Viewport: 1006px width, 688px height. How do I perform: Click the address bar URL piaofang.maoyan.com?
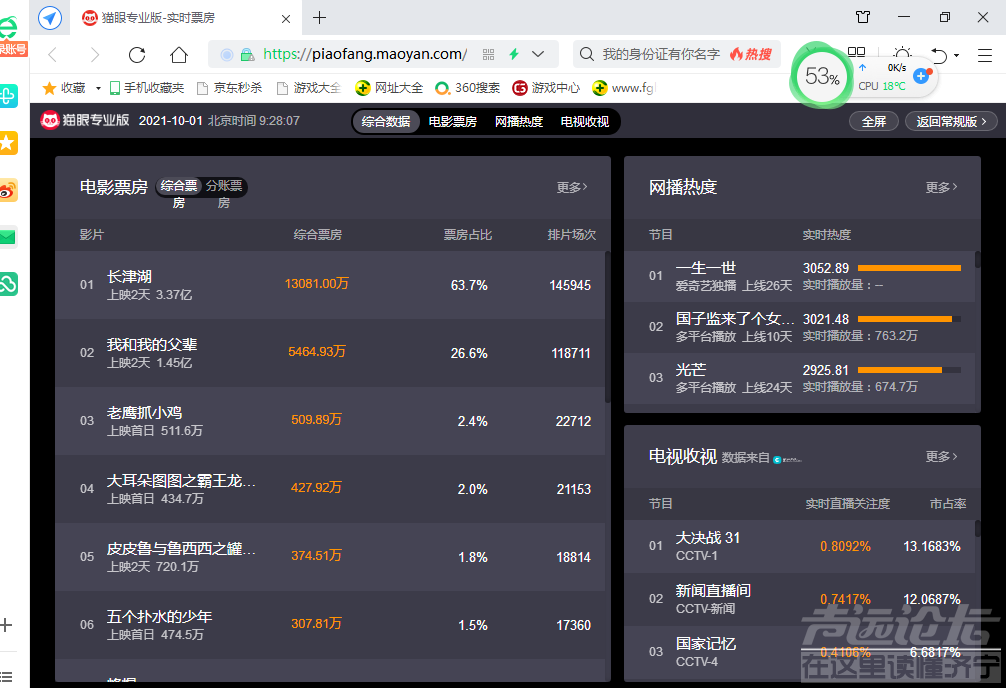click(364, 55)
